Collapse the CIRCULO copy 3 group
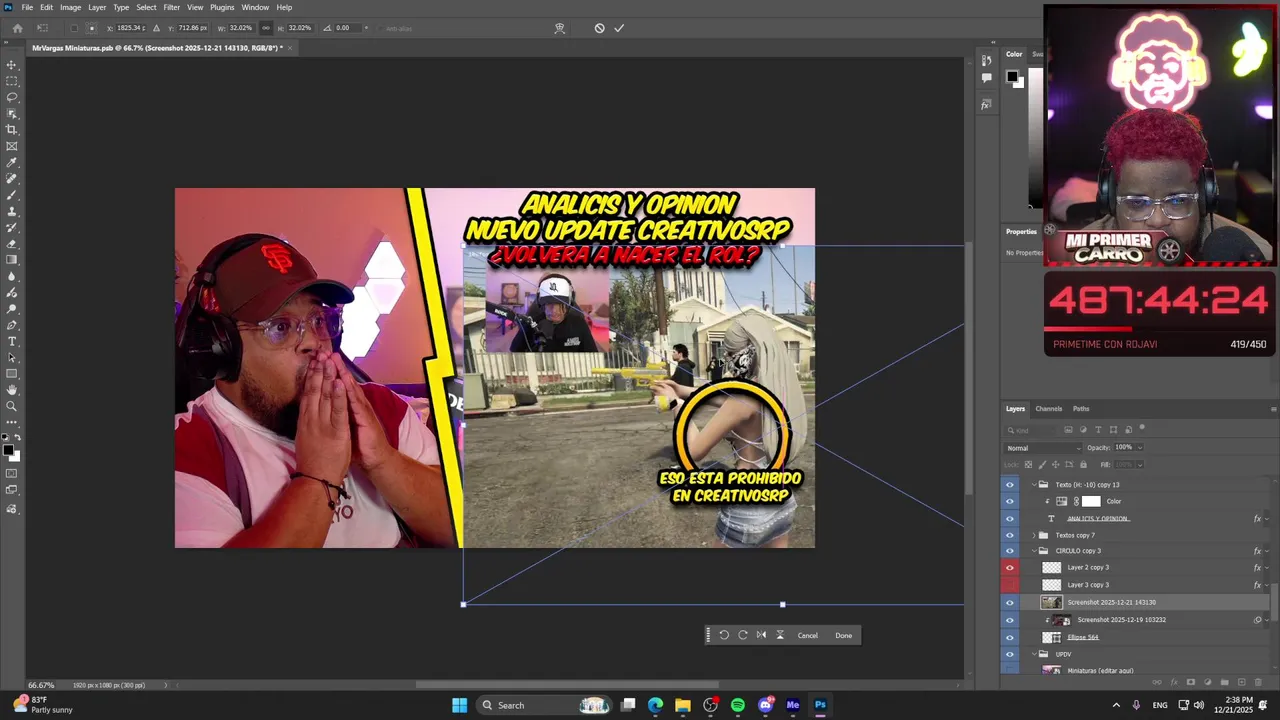This screenshot has height=720, width=1280. tap(1034, 551)
